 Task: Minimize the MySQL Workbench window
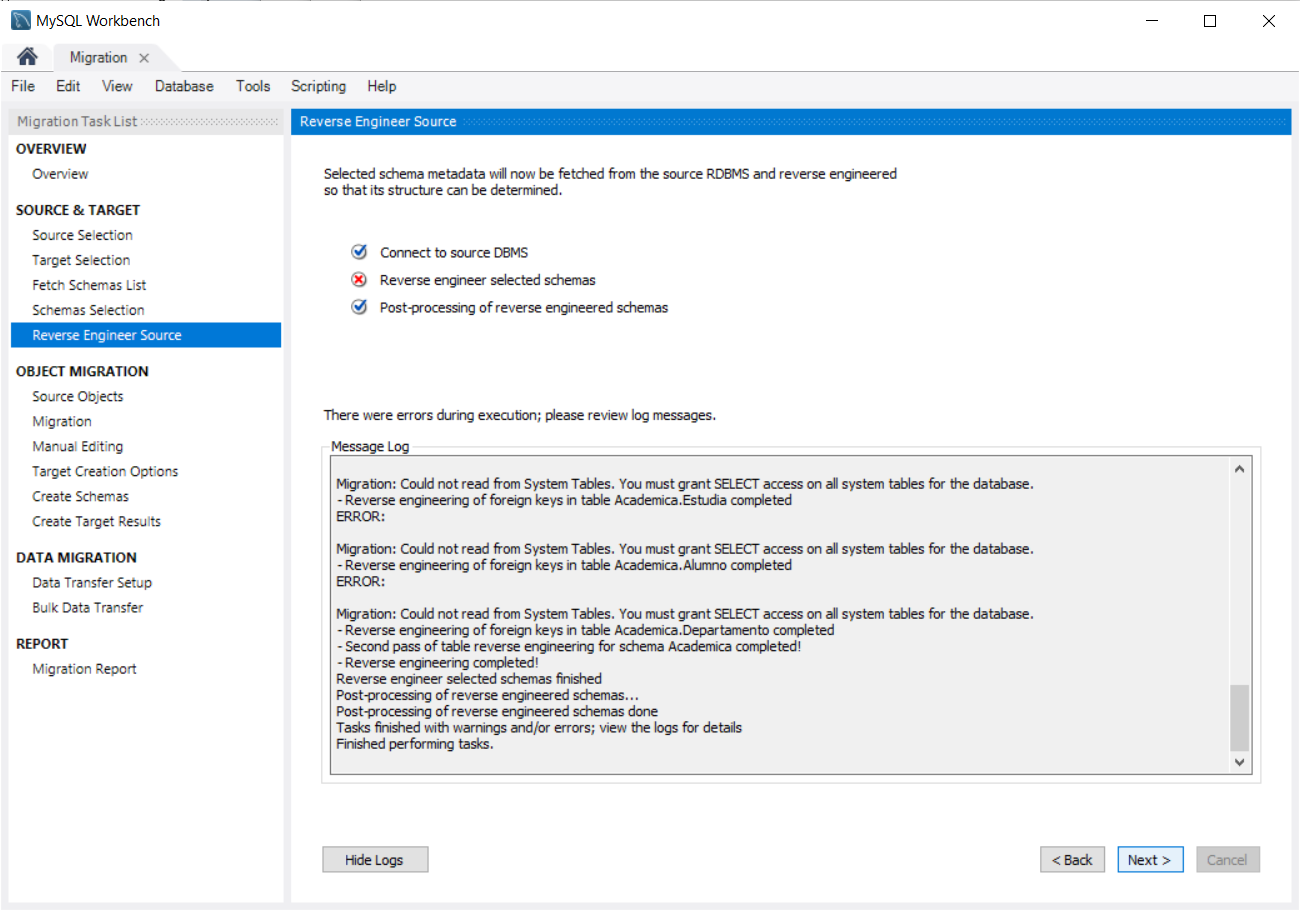point(1151,20)
